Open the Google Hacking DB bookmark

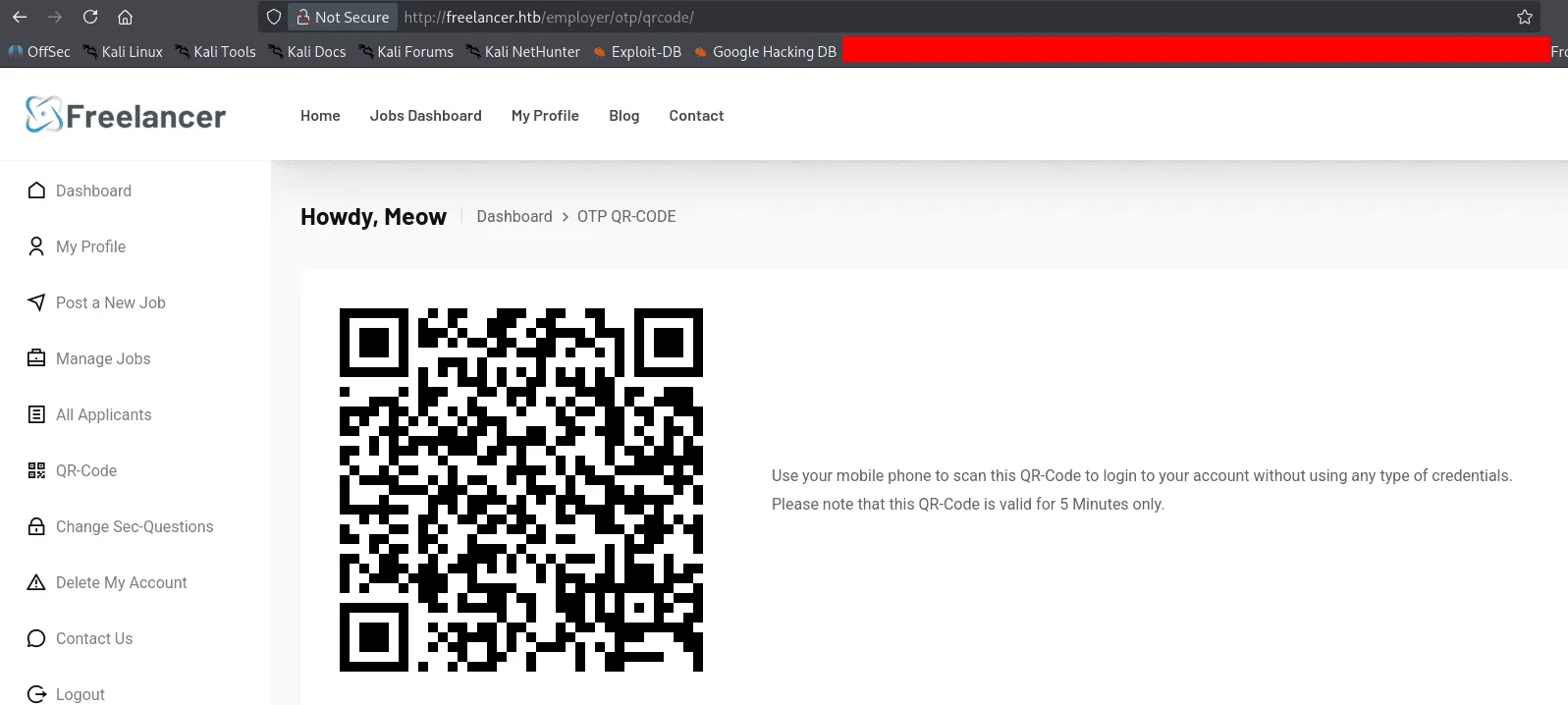(x=765, y=52)
